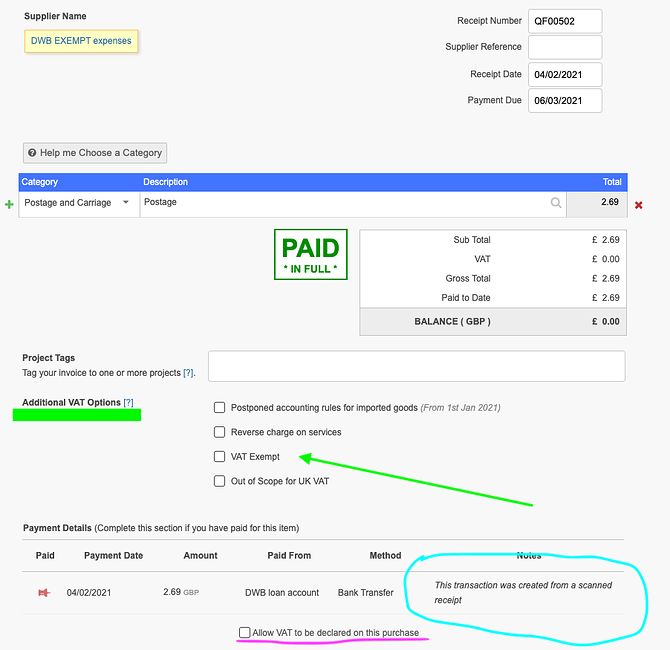670x650 pixels.
Task: Tick Out of Scope for UK VAT
Action: coord(219,481)
